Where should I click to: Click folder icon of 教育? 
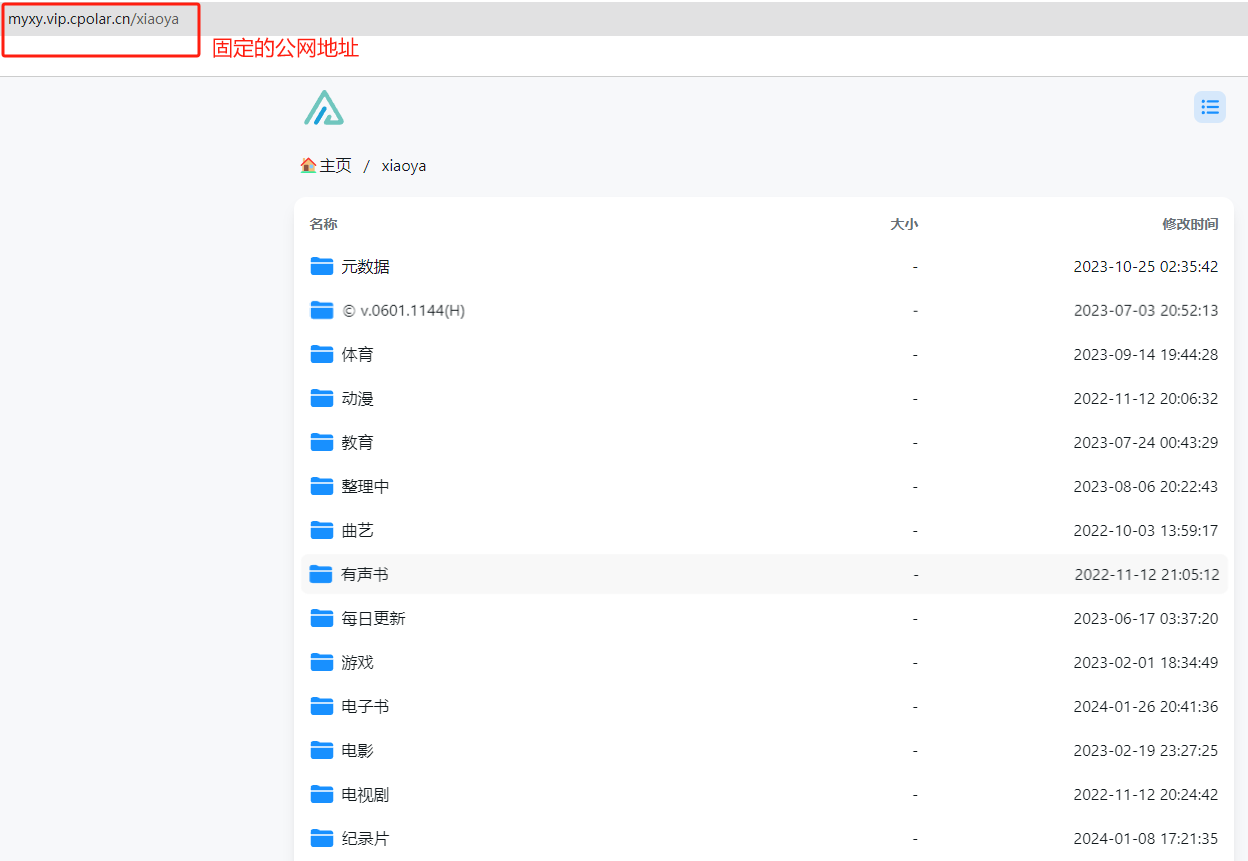tap(322, 442)
